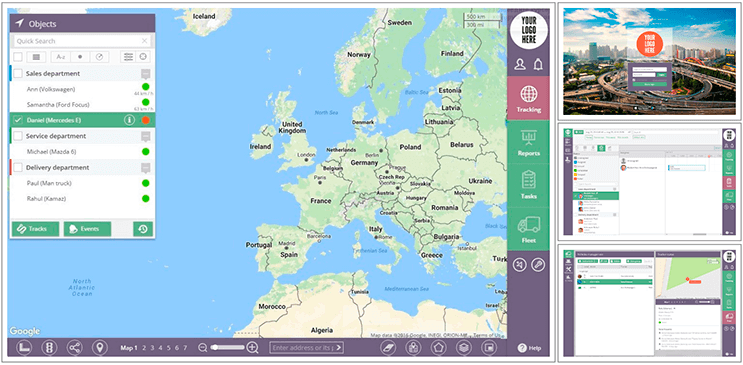Click the collapse arrows icon below Fleet
The image size is (743, 365).
click(520, 265)
